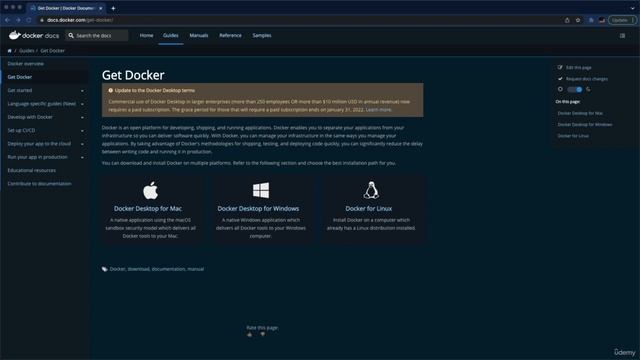Select the Get Docker browser tab
The height and width of the screenshot is (360, 640).
pyautogui.click(x=65, y=8)
